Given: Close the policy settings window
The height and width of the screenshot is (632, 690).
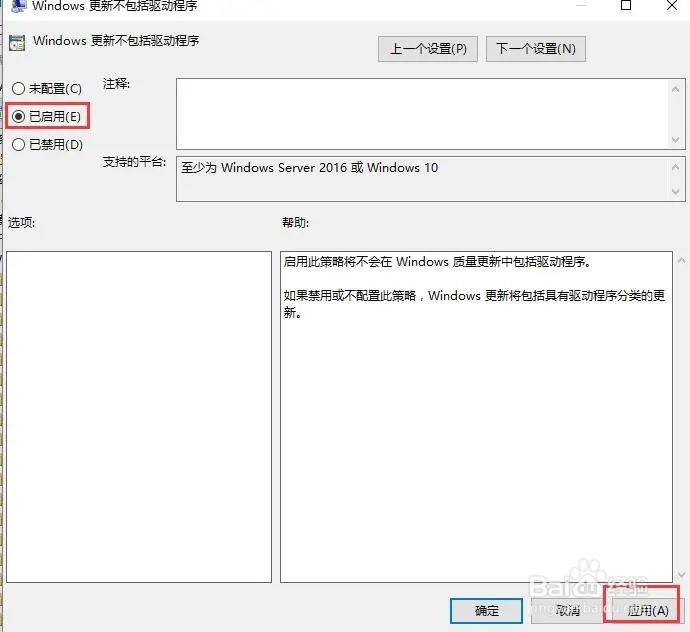Looking at the screenshot, I should pyautogui.click(x=672, y=5).
